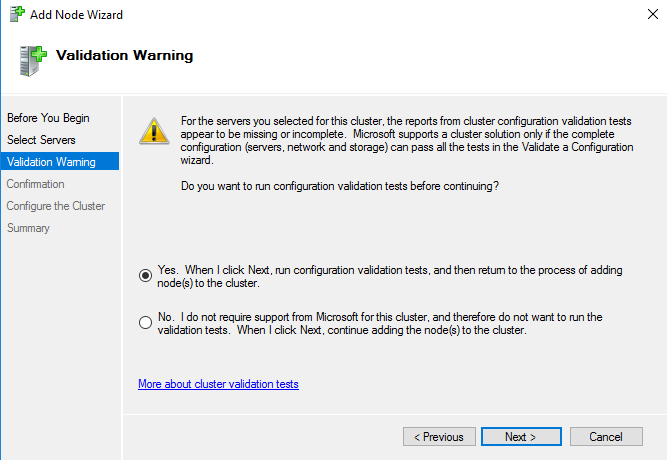Image resolution: width=667 pixels, height=460 pixels.
Task: Open the Select Servers step
Action: tap(41, 140)
